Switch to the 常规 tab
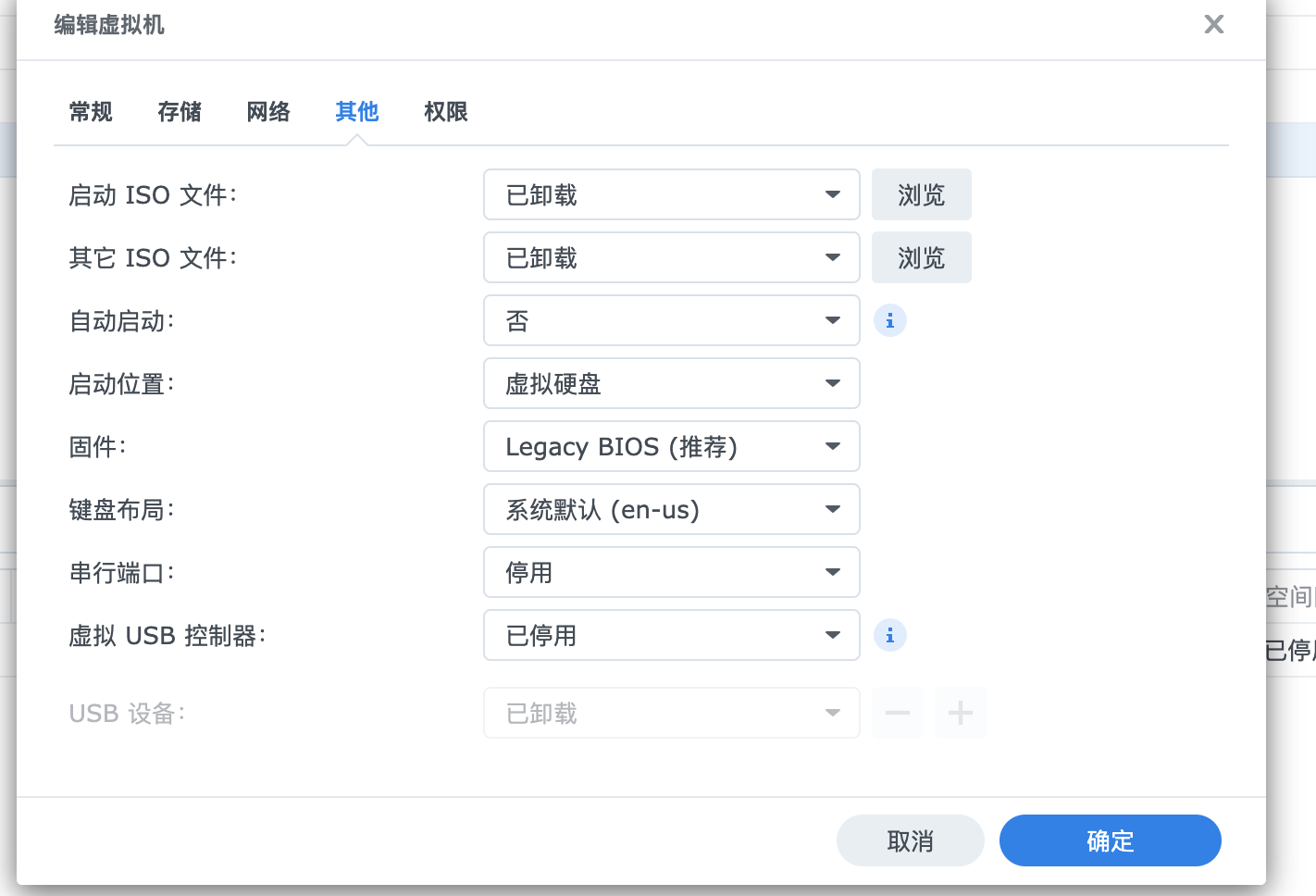1316x896 pixels. tap(91, 112)
